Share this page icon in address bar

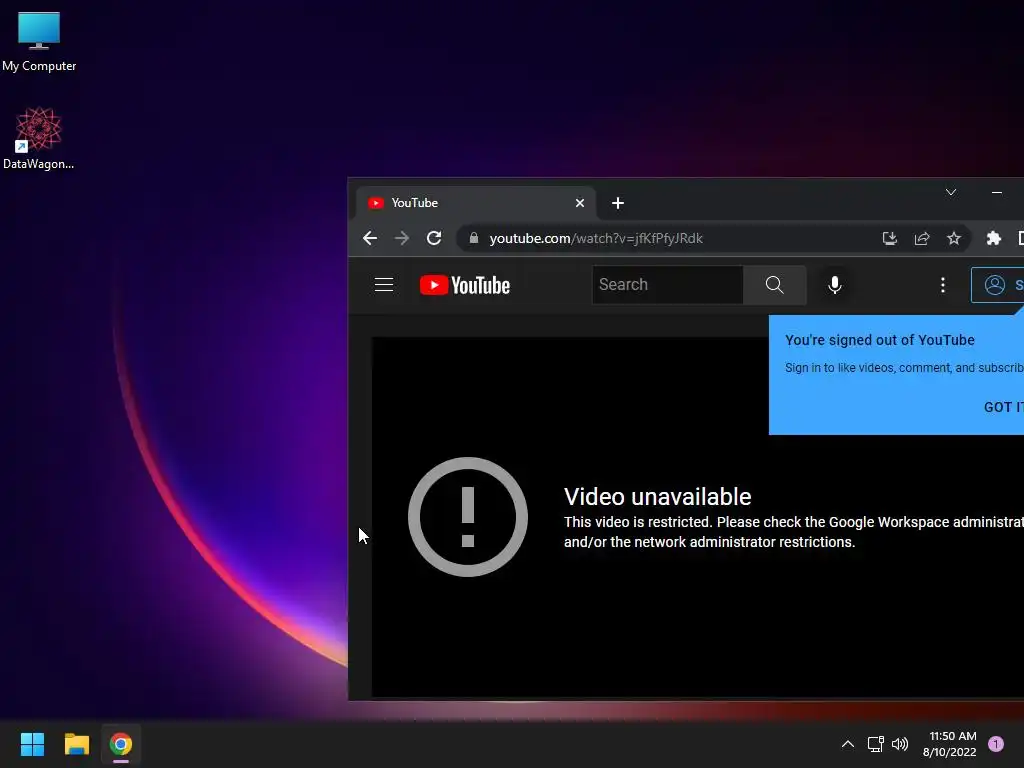(x=921, y=238)
